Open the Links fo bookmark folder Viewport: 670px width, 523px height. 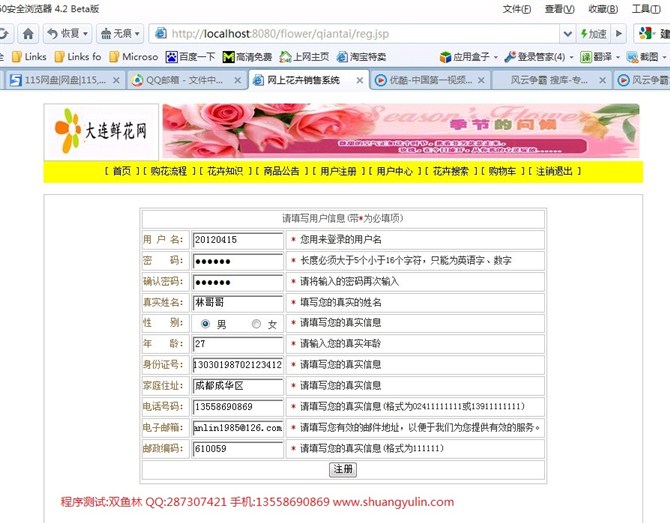78,57
